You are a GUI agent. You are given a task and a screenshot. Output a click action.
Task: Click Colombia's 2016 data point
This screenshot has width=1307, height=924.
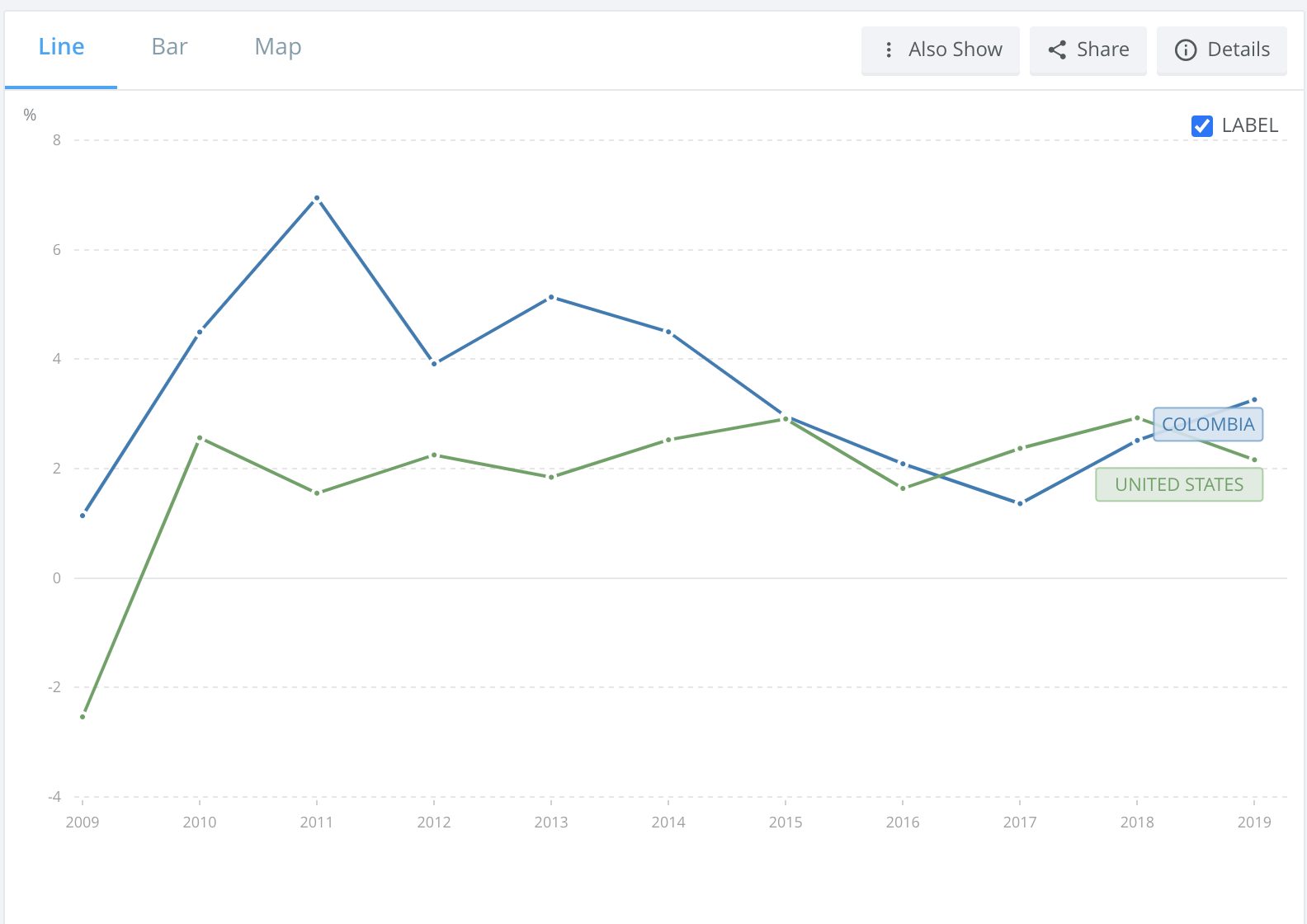904,464
